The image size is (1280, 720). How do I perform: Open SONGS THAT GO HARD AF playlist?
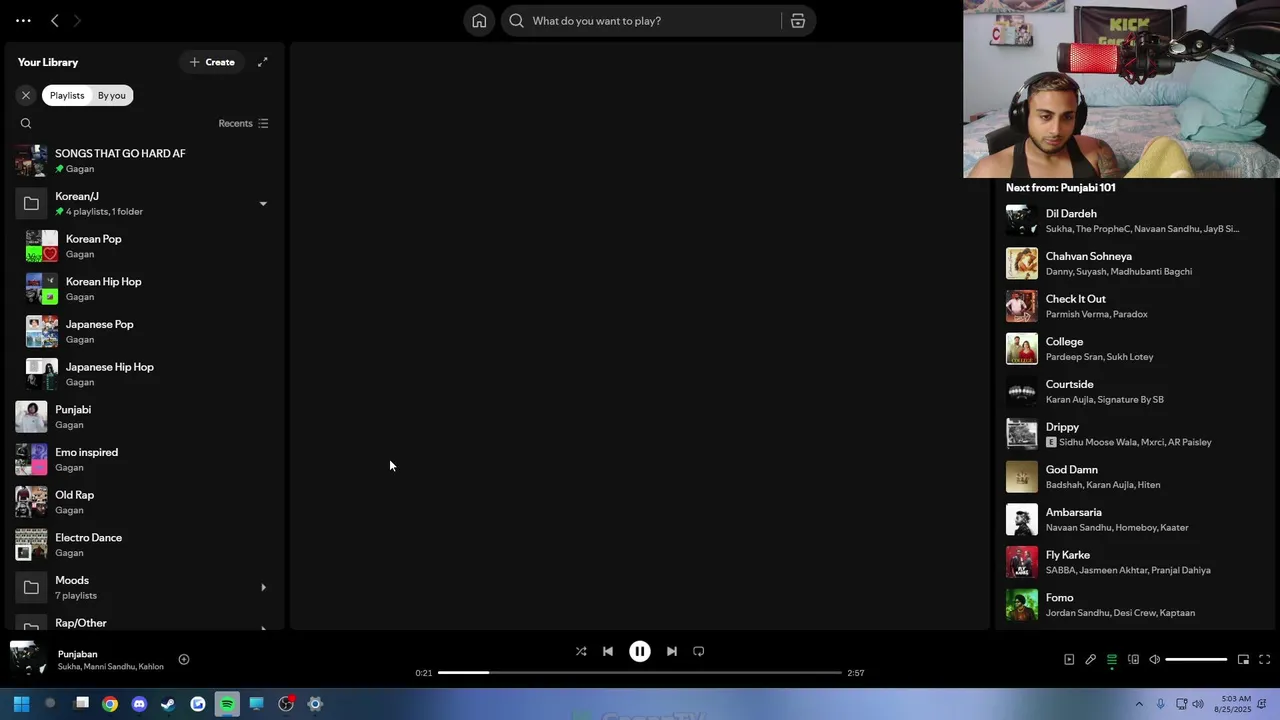144,160
